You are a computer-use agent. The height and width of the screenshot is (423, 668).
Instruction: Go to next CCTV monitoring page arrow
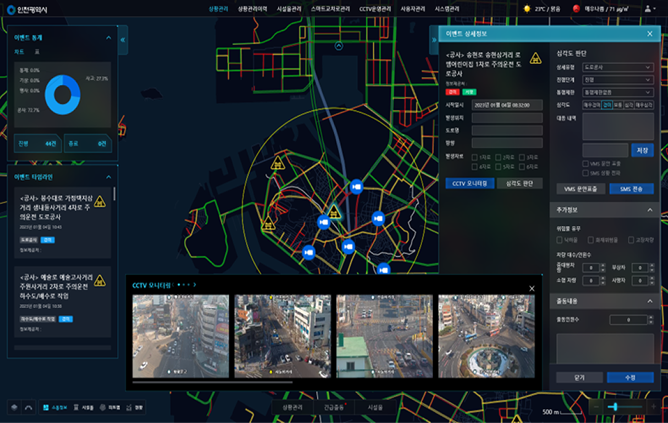[x=195, y=285]
